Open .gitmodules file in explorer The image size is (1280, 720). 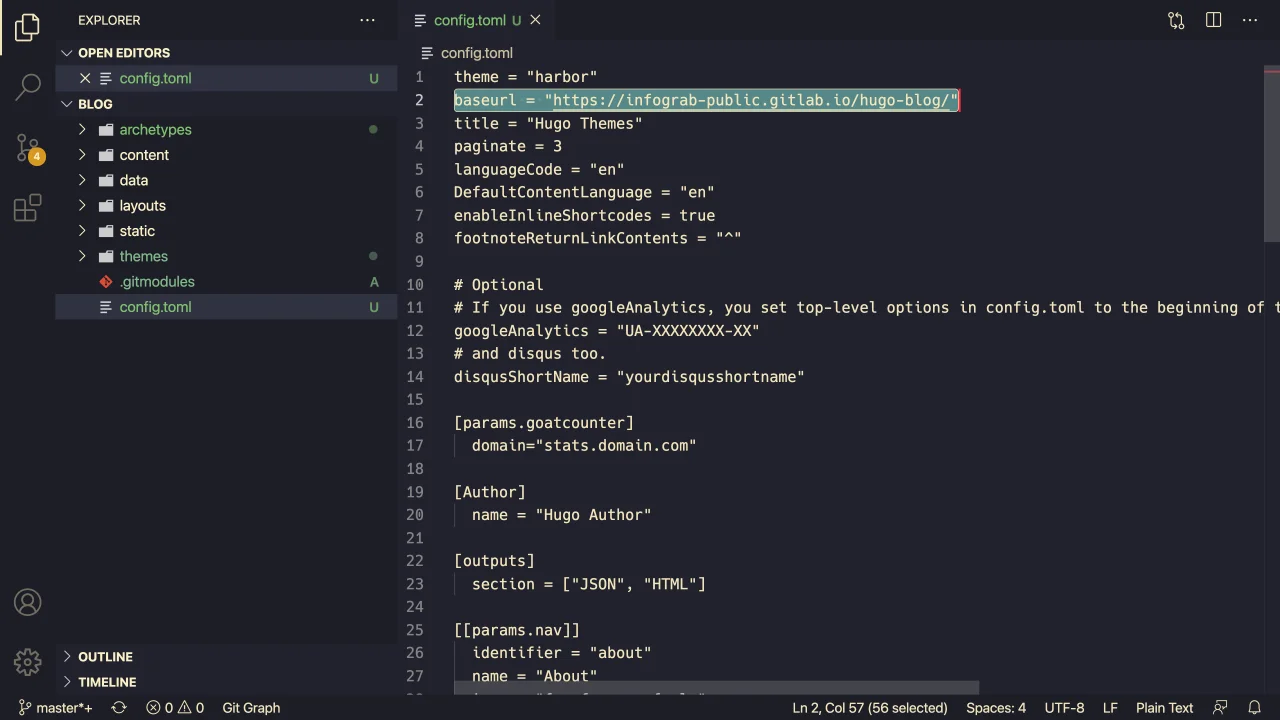click(157, 282)
